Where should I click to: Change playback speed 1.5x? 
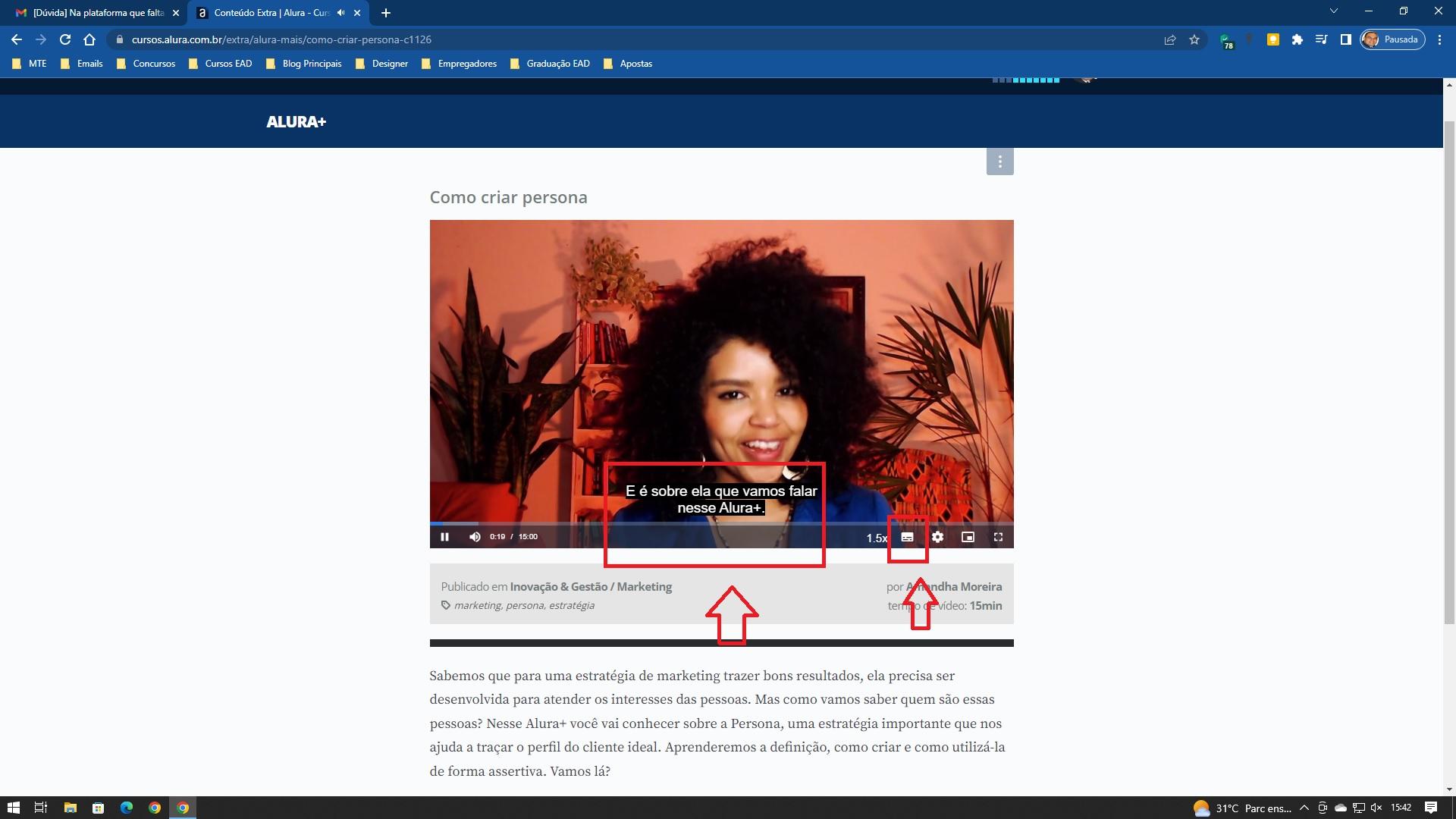(877, 538)
